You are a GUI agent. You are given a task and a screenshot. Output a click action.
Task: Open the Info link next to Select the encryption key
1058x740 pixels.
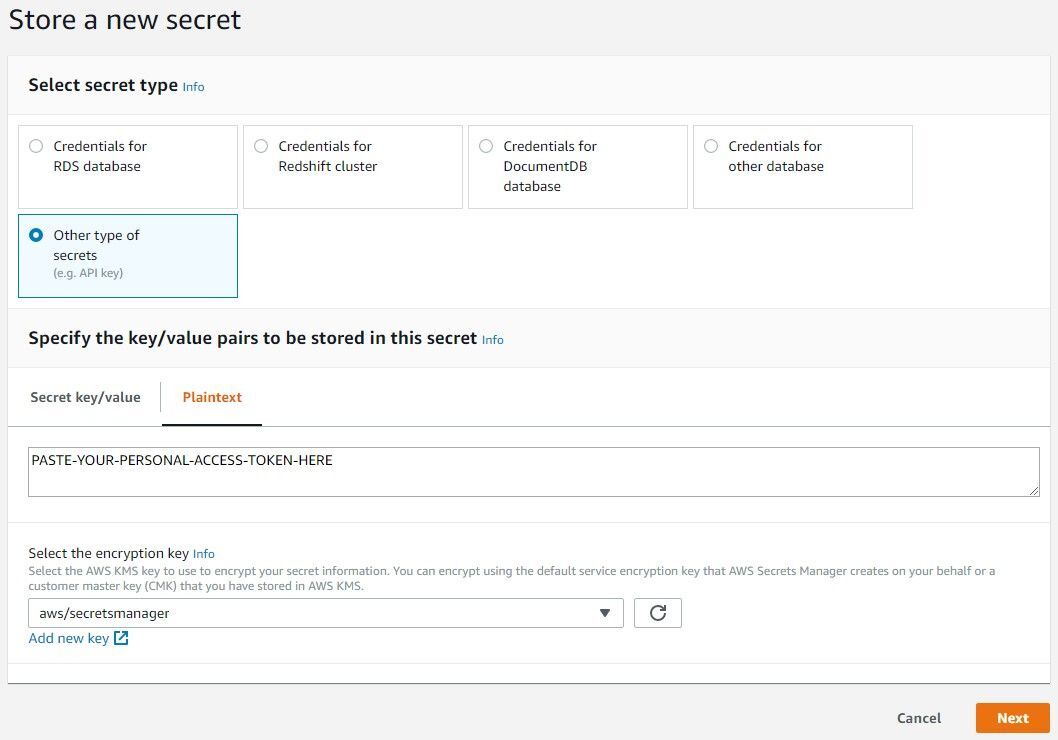pyautogui.click(x=204, y=553)
